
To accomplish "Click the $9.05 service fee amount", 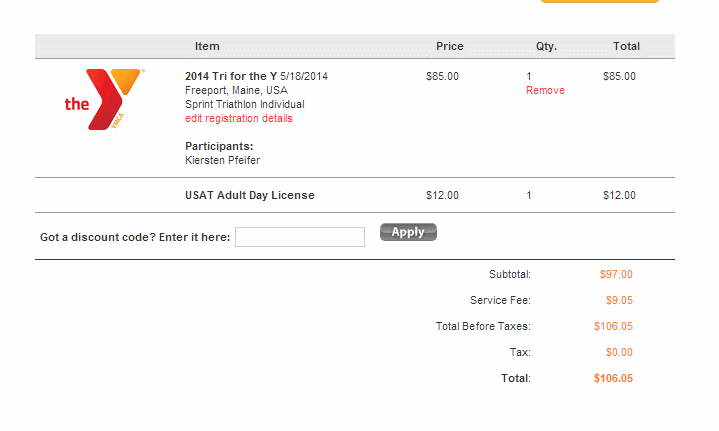I will (619, 300).
